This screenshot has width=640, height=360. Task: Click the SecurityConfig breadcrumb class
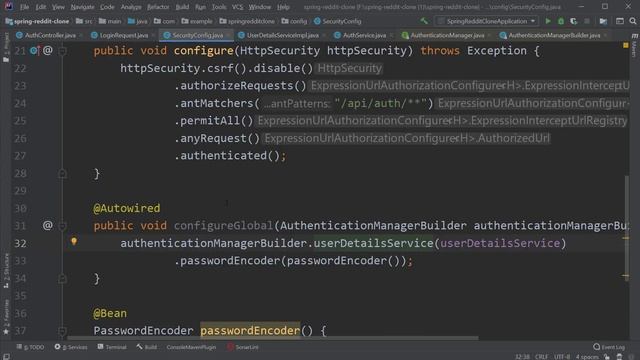click(338, 21)
